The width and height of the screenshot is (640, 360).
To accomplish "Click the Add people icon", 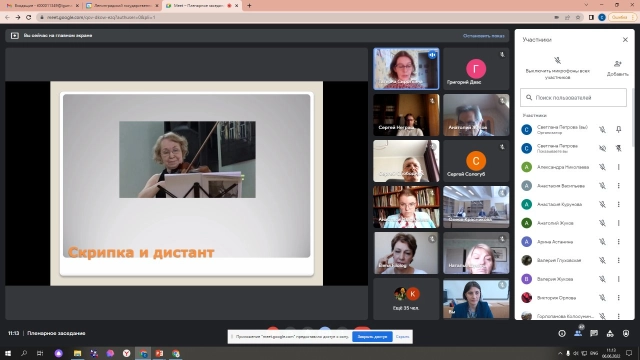I will [617, 64].
